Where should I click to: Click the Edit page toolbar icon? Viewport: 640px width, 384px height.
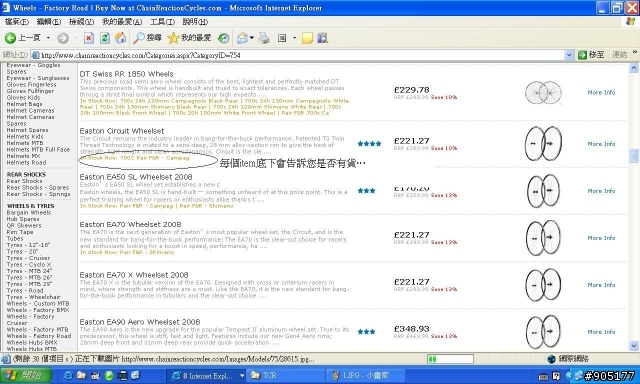pos(282,38)
